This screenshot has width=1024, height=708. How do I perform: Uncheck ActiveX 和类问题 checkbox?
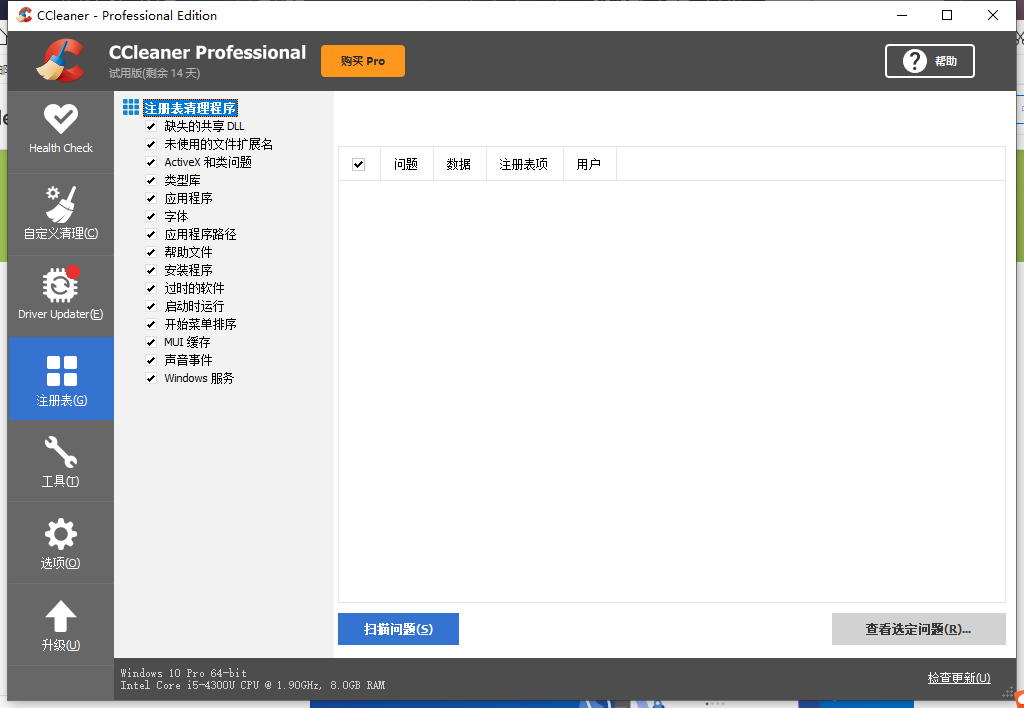click(151, 162)
